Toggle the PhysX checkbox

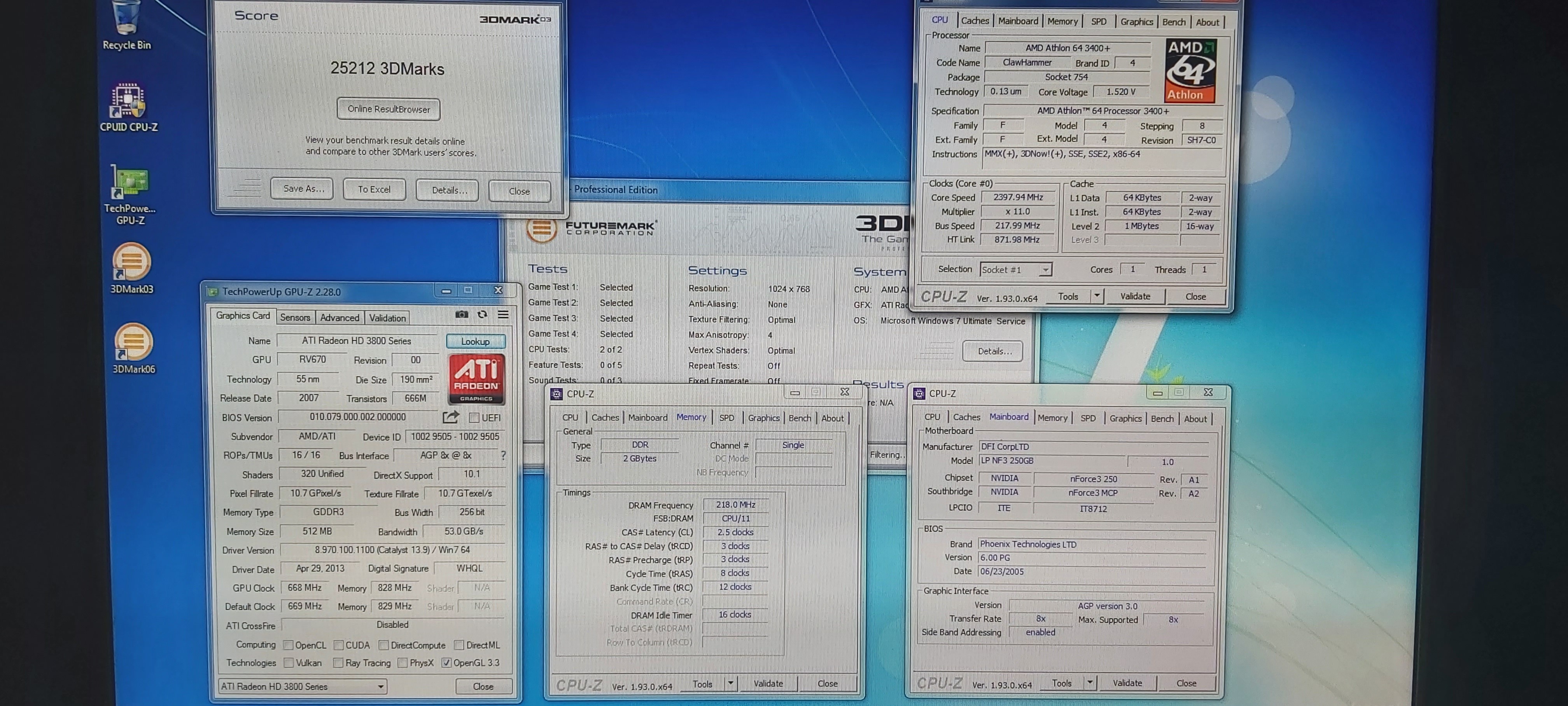point(402,663)
